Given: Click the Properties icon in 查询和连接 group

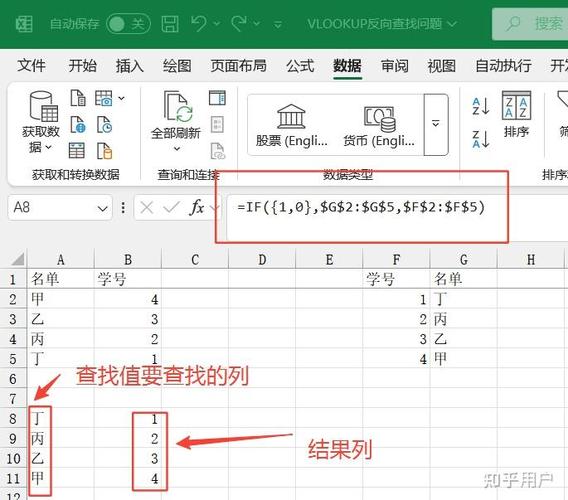Looking at the screenshot, I should [217, 124].
